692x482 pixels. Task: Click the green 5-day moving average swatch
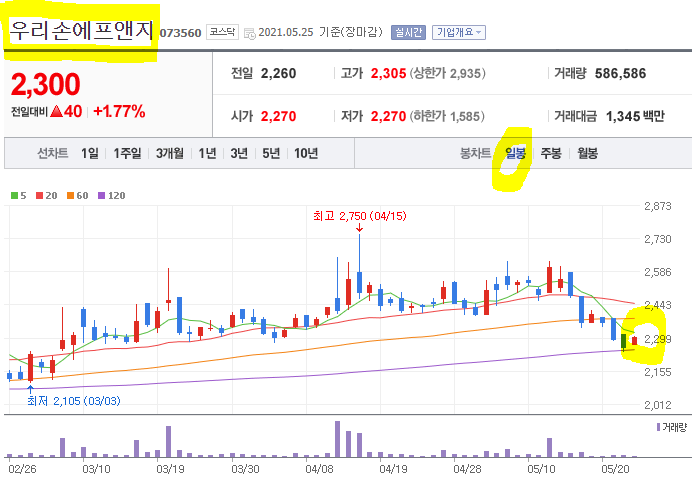(15, 196)
